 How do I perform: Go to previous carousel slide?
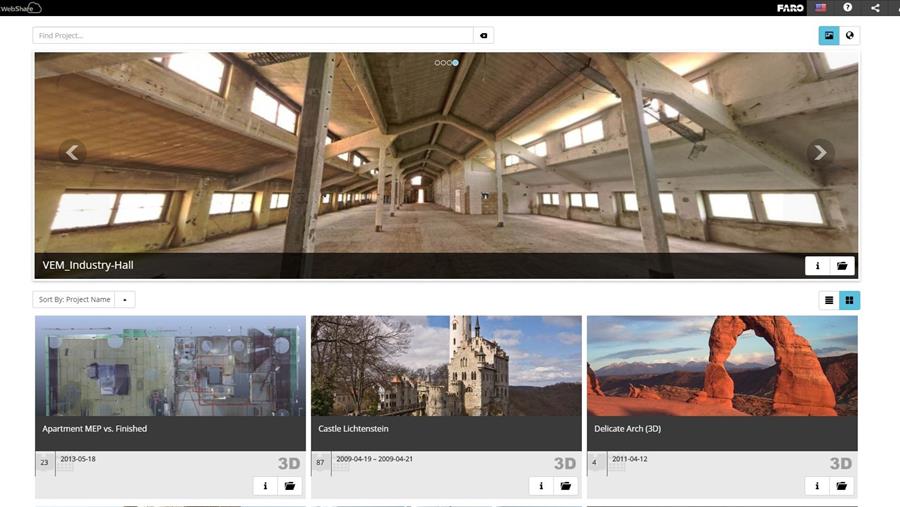click(x=71, y=153)
